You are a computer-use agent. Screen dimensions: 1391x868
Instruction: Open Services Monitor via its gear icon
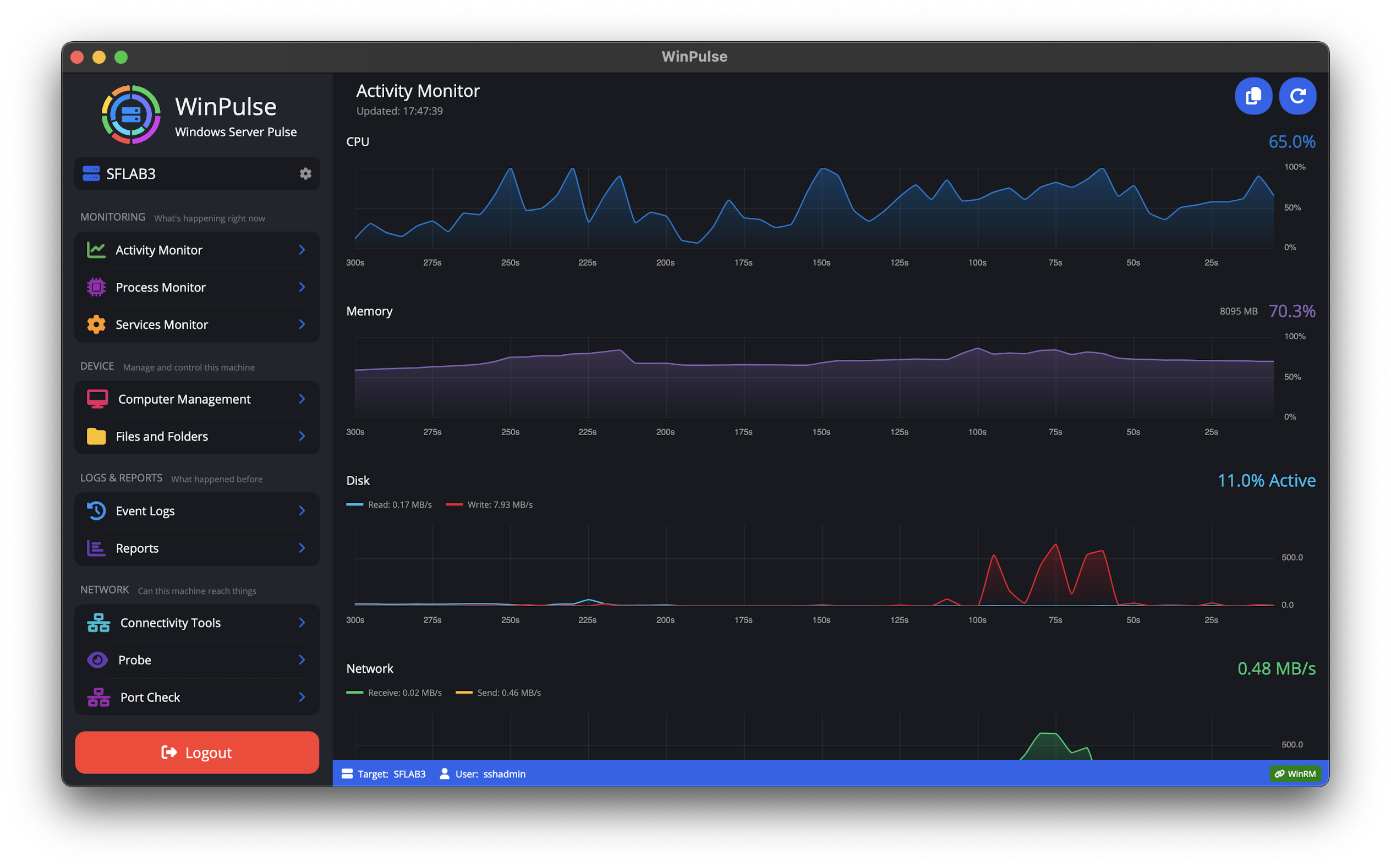(96, 325)
